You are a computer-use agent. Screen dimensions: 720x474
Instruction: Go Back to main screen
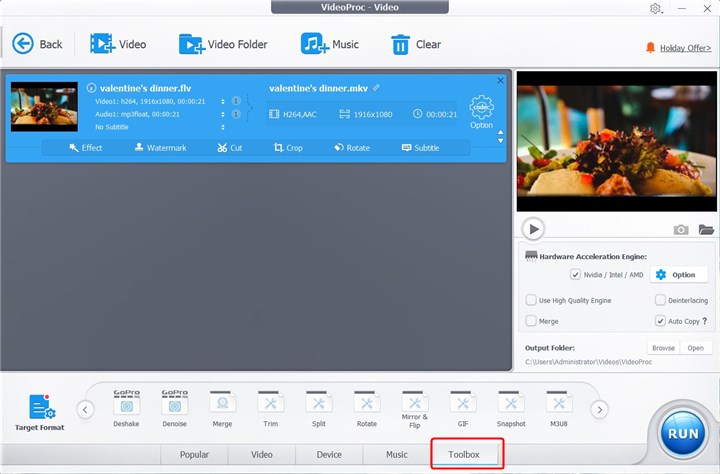click(x=37, y=44)
